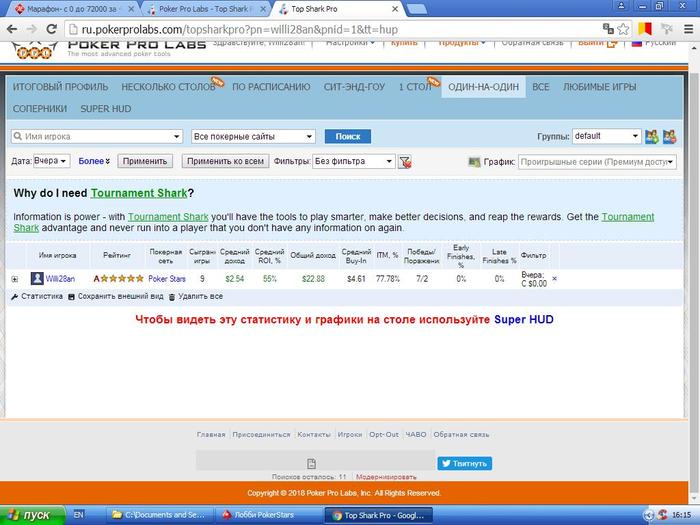Click Сохранить внешний вид save icon
Image resolution: width=700 pixels, height=525 pixels.
pos(71,297)
